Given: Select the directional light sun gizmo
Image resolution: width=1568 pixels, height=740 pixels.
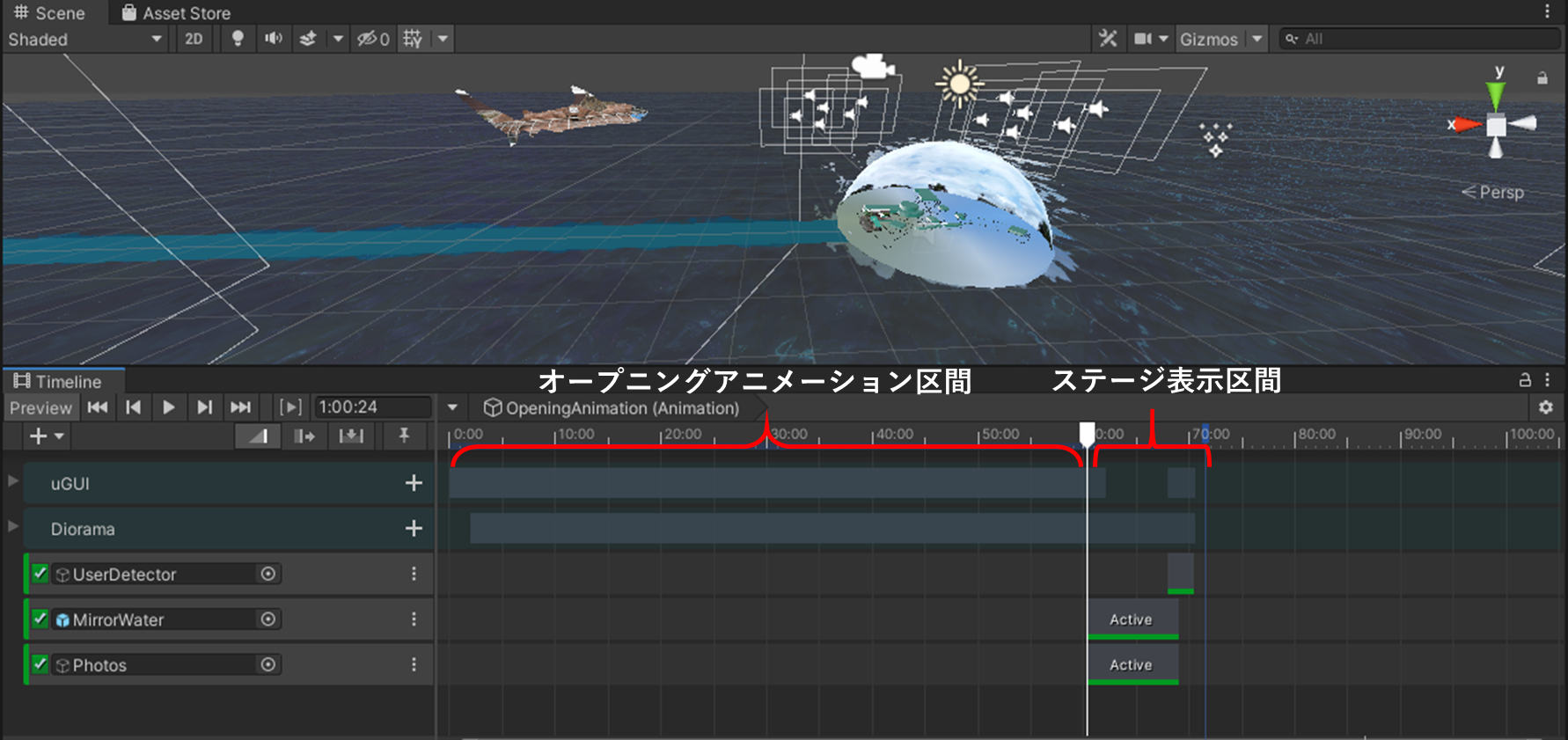Looking at the screenshot, I should click(x=959, y=84).
